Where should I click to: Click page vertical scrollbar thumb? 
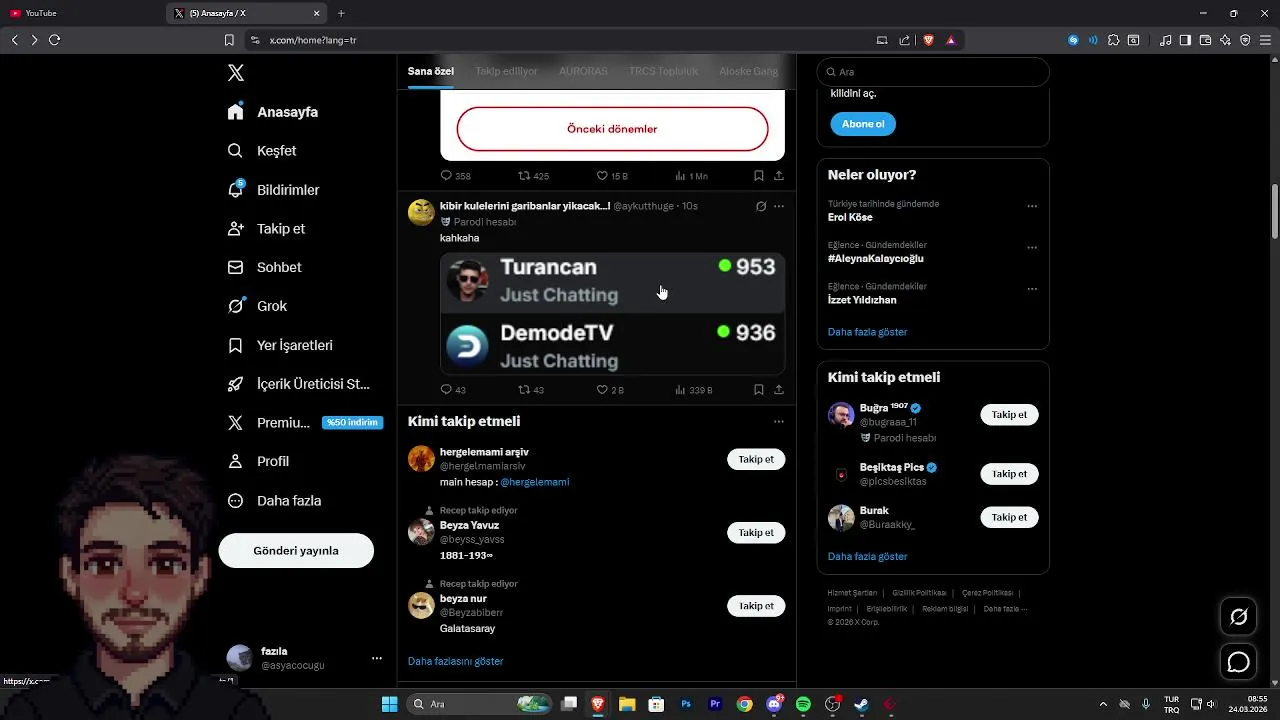(1274, 211)
